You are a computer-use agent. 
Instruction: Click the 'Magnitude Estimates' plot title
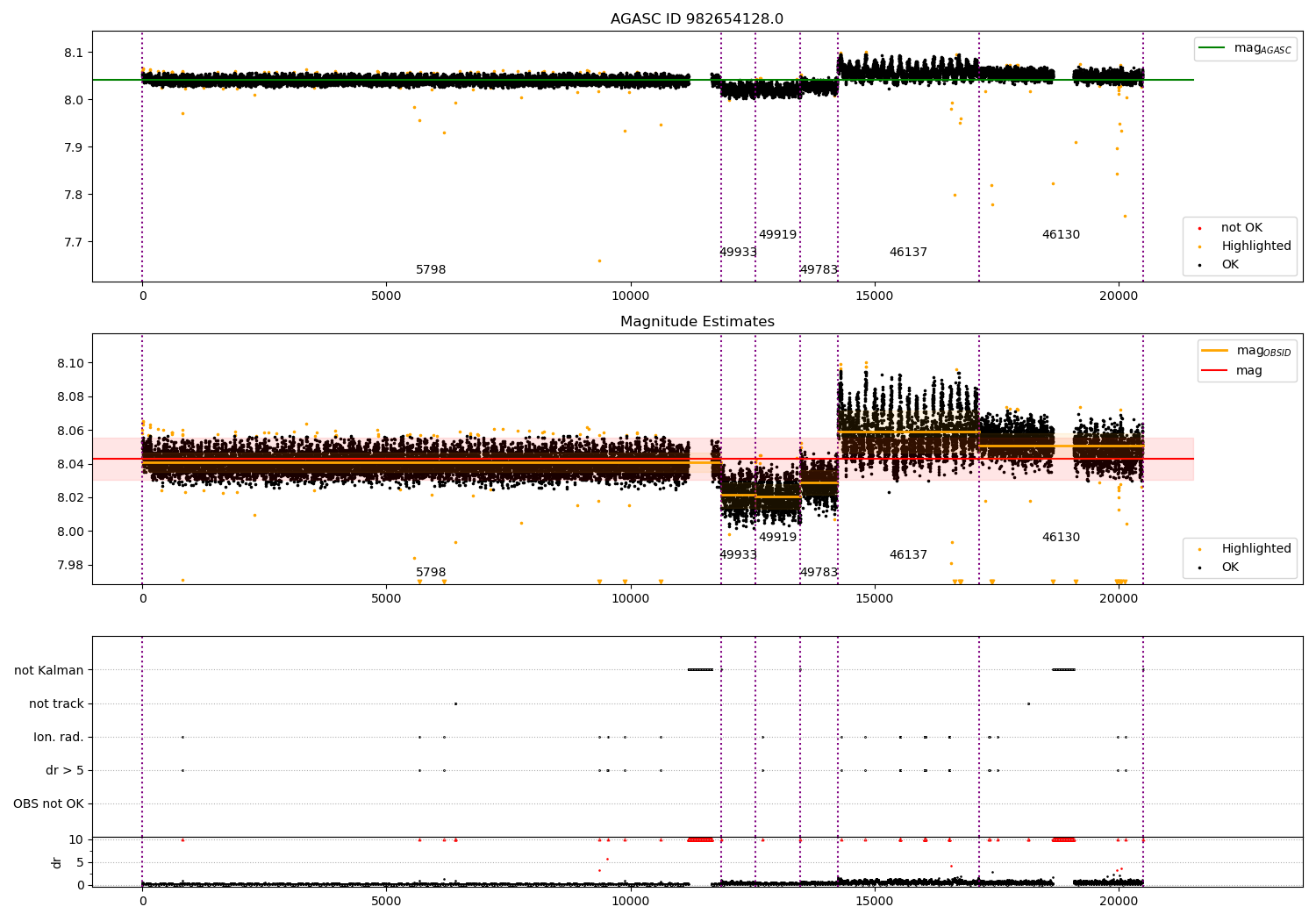(697, 322)
